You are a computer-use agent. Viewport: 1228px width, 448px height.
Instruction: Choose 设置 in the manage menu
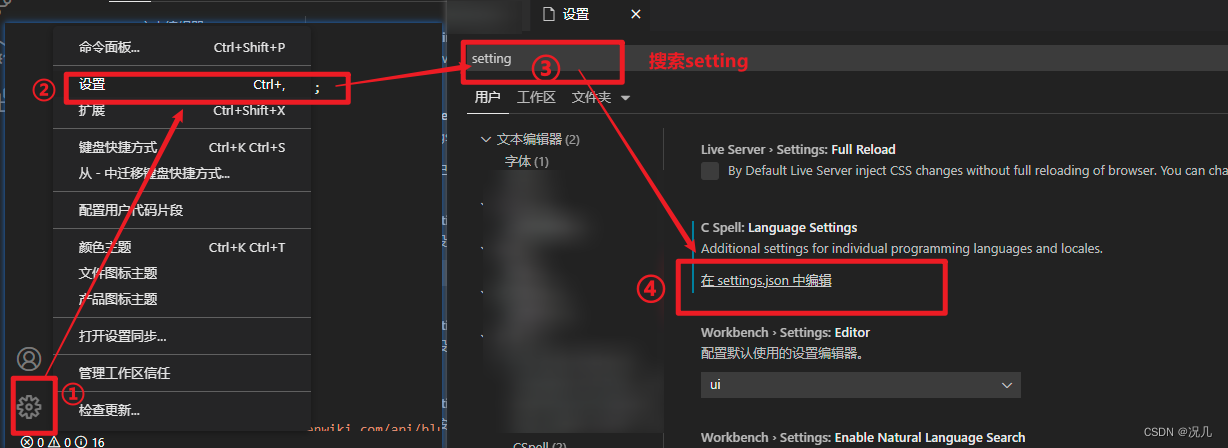click(x=182, y=85)
